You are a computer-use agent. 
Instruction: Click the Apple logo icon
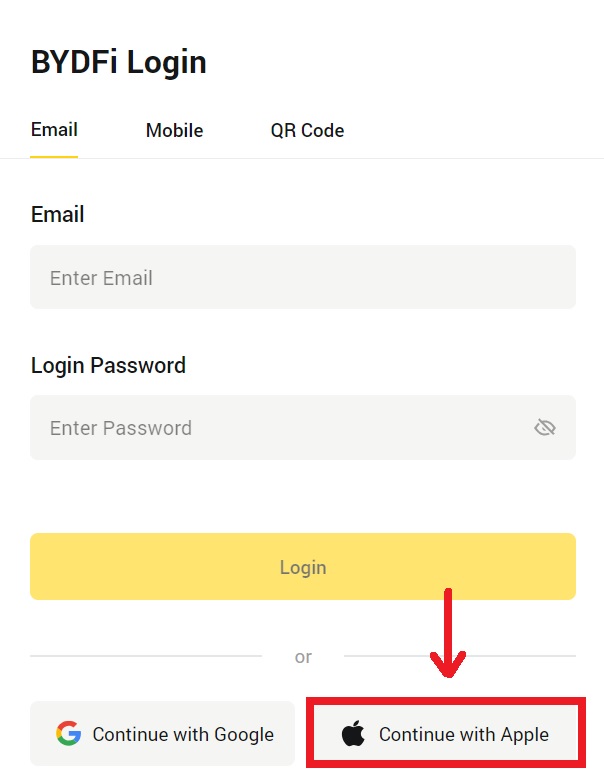point(353,734)
